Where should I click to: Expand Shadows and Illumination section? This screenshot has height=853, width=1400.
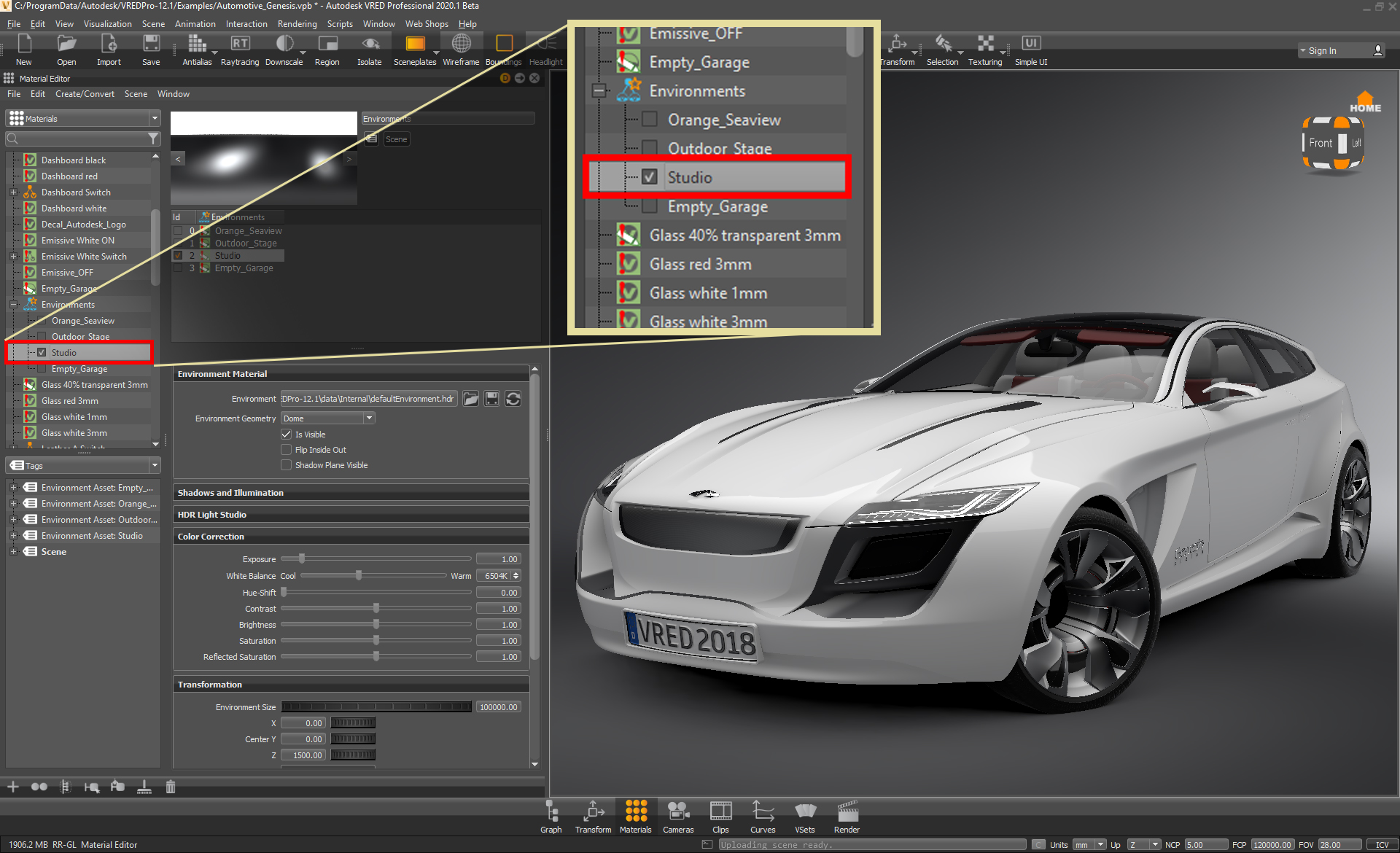(x=351, y=493)
